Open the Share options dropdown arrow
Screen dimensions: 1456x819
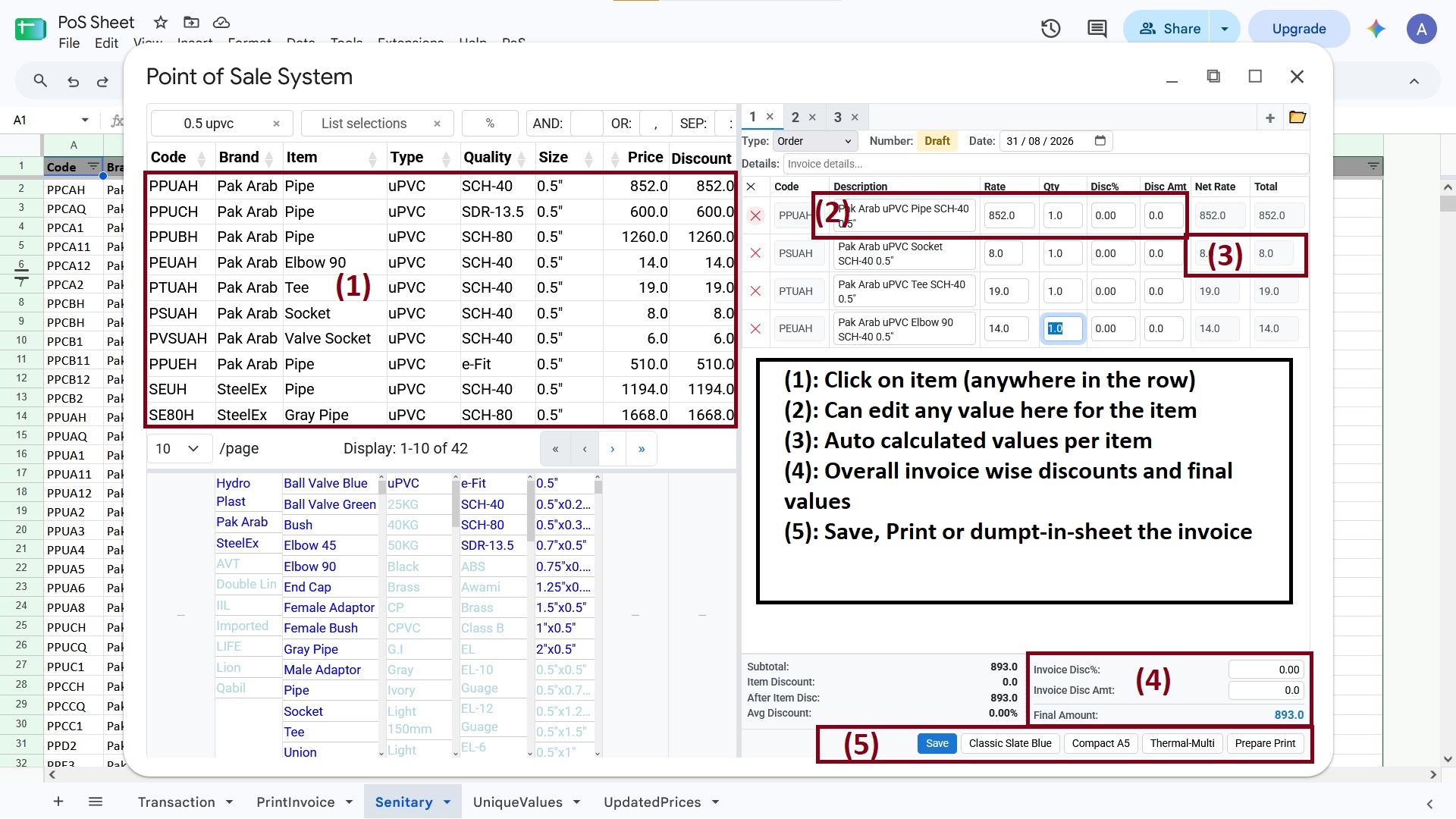(x=1224, y=29)
